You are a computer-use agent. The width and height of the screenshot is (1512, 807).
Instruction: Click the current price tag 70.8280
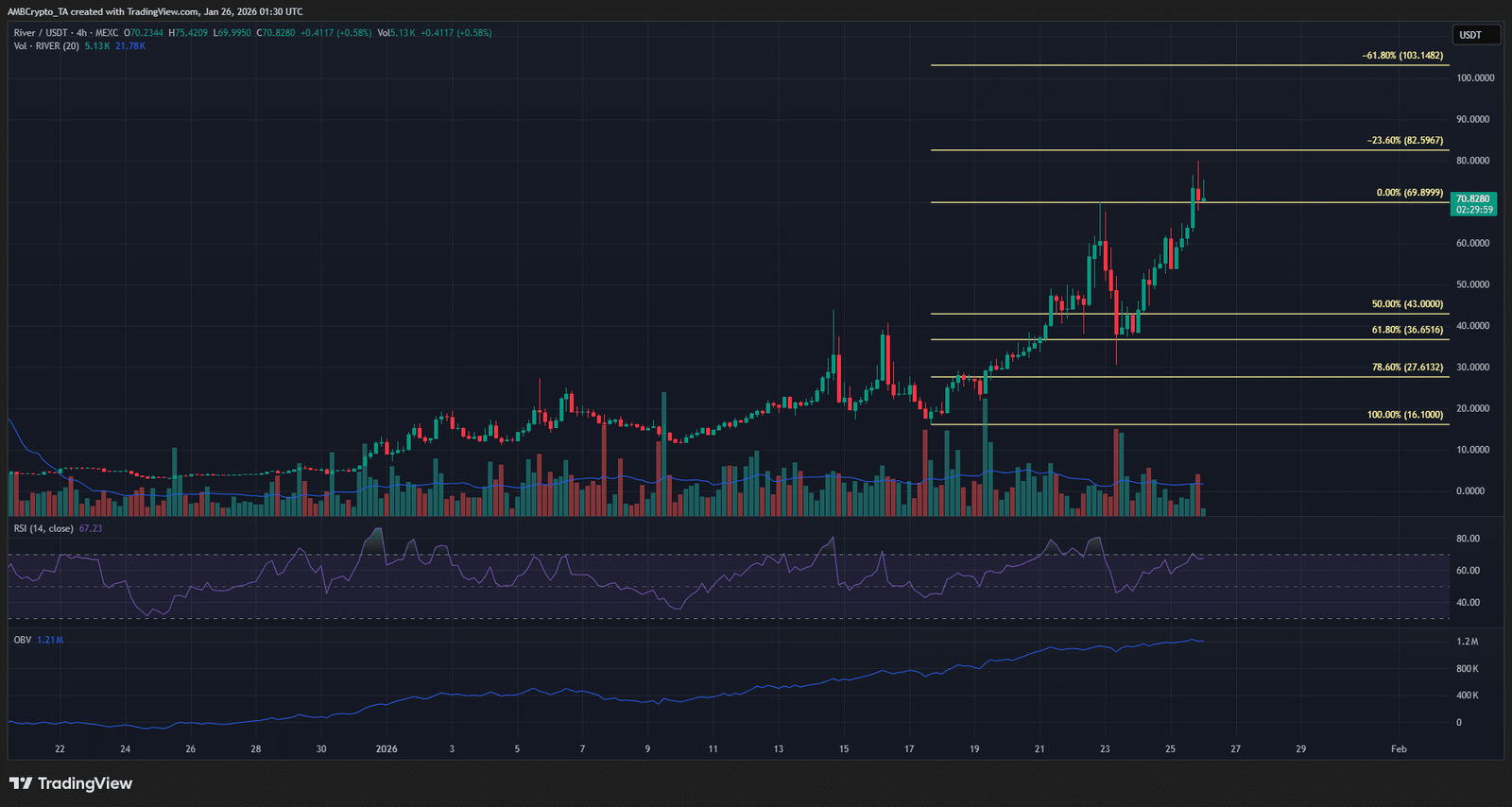(x=1473, y=199)
